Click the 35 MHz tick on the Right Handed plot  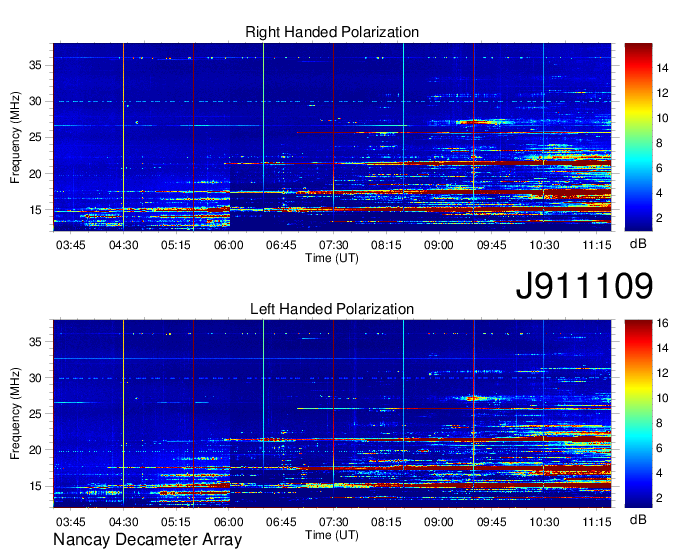pos(35,65)
